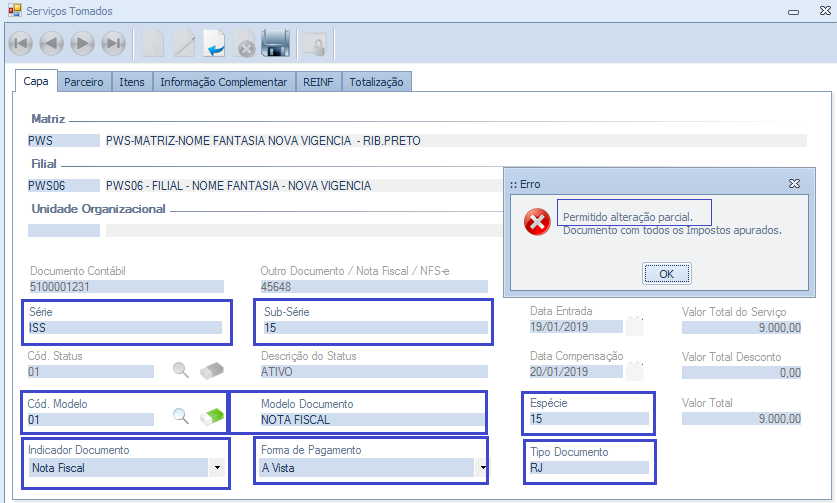Expand the Forma de Pagamento dropdown

[x=483, y=467]
